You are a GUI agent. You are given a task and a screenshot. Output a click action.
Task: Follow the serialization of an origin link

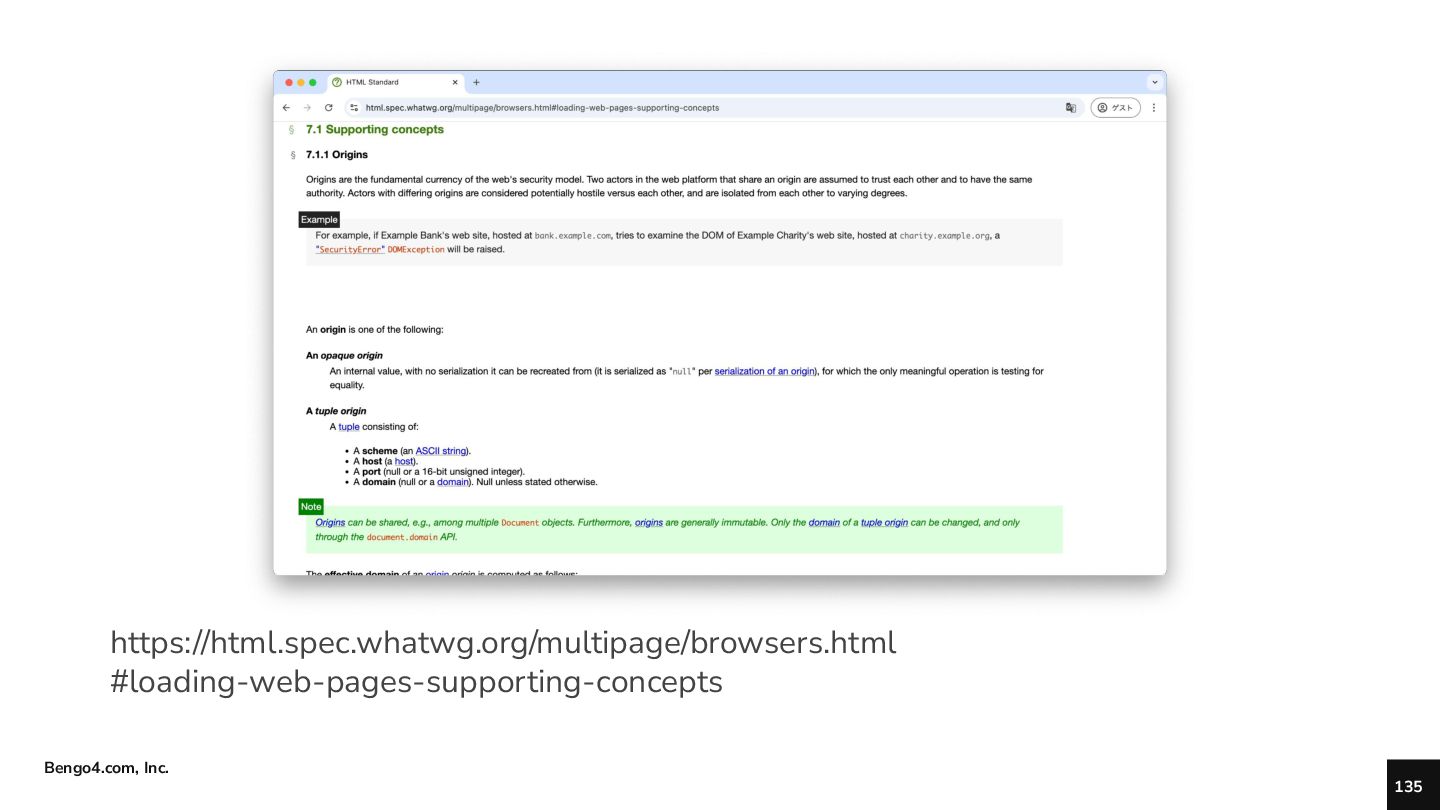click(765, 371)
